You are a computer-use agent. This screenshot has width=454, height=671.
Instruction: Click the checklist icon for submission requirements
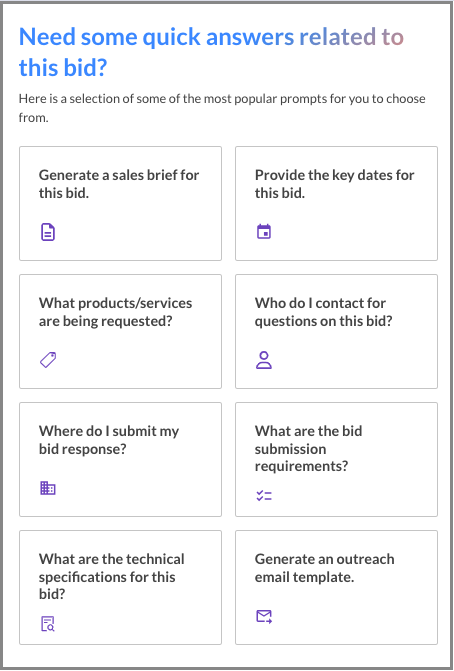click(x=264, y=496)
